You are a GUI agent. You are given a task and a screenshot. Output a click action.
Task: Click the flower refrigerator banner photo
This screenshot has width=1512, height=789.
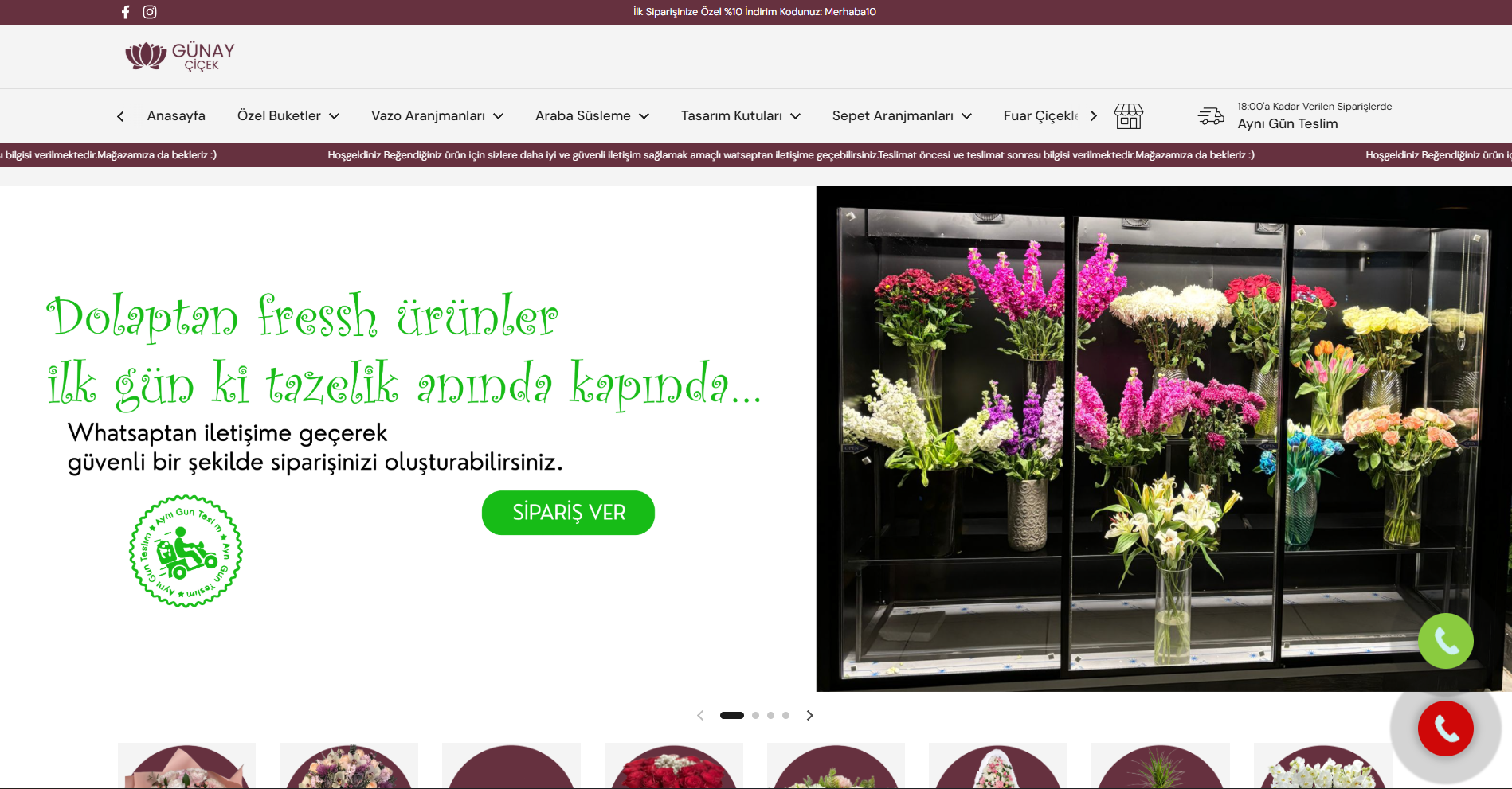tap(1164, 439)
